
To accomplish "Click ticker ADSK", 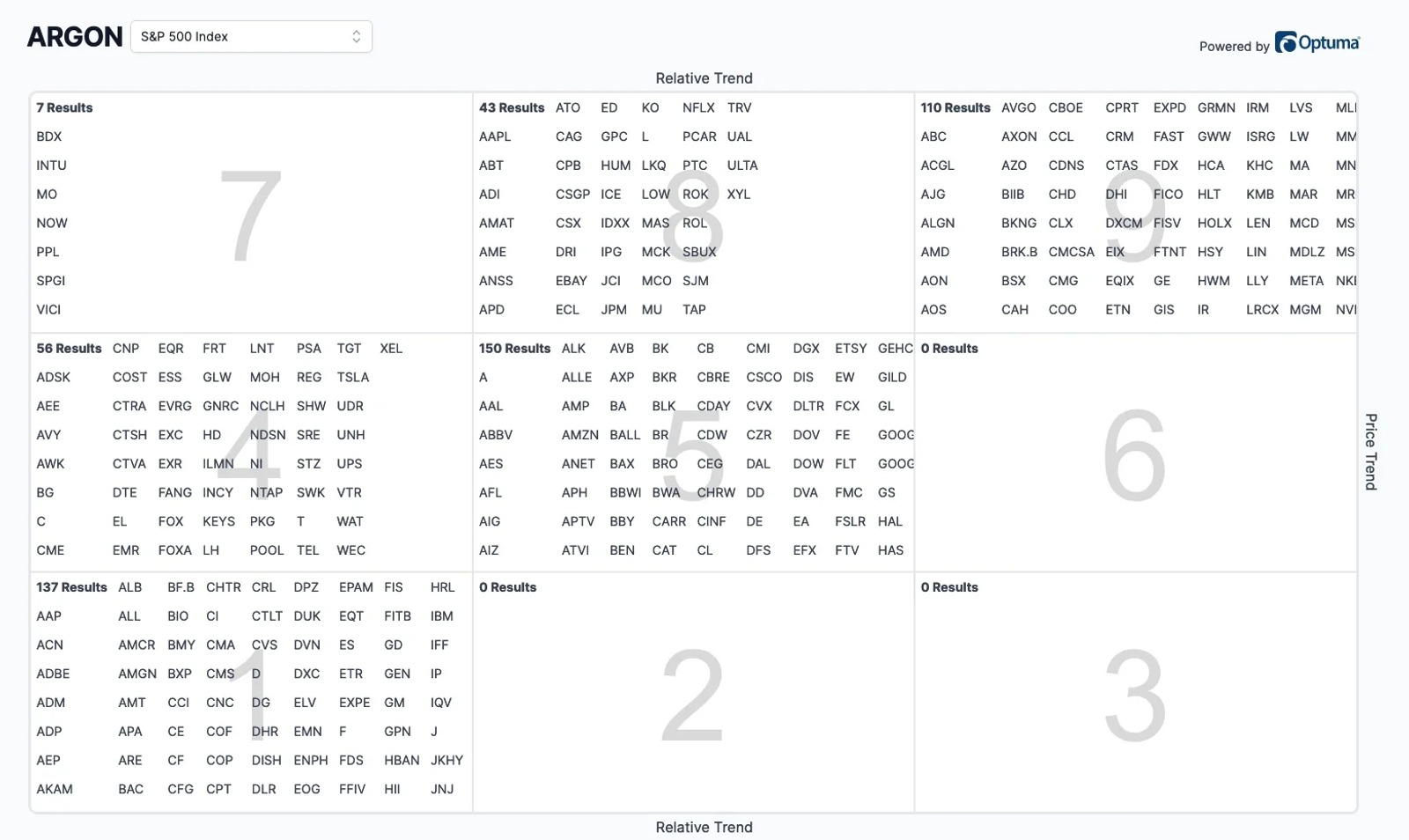I will [x=53, y=377].
